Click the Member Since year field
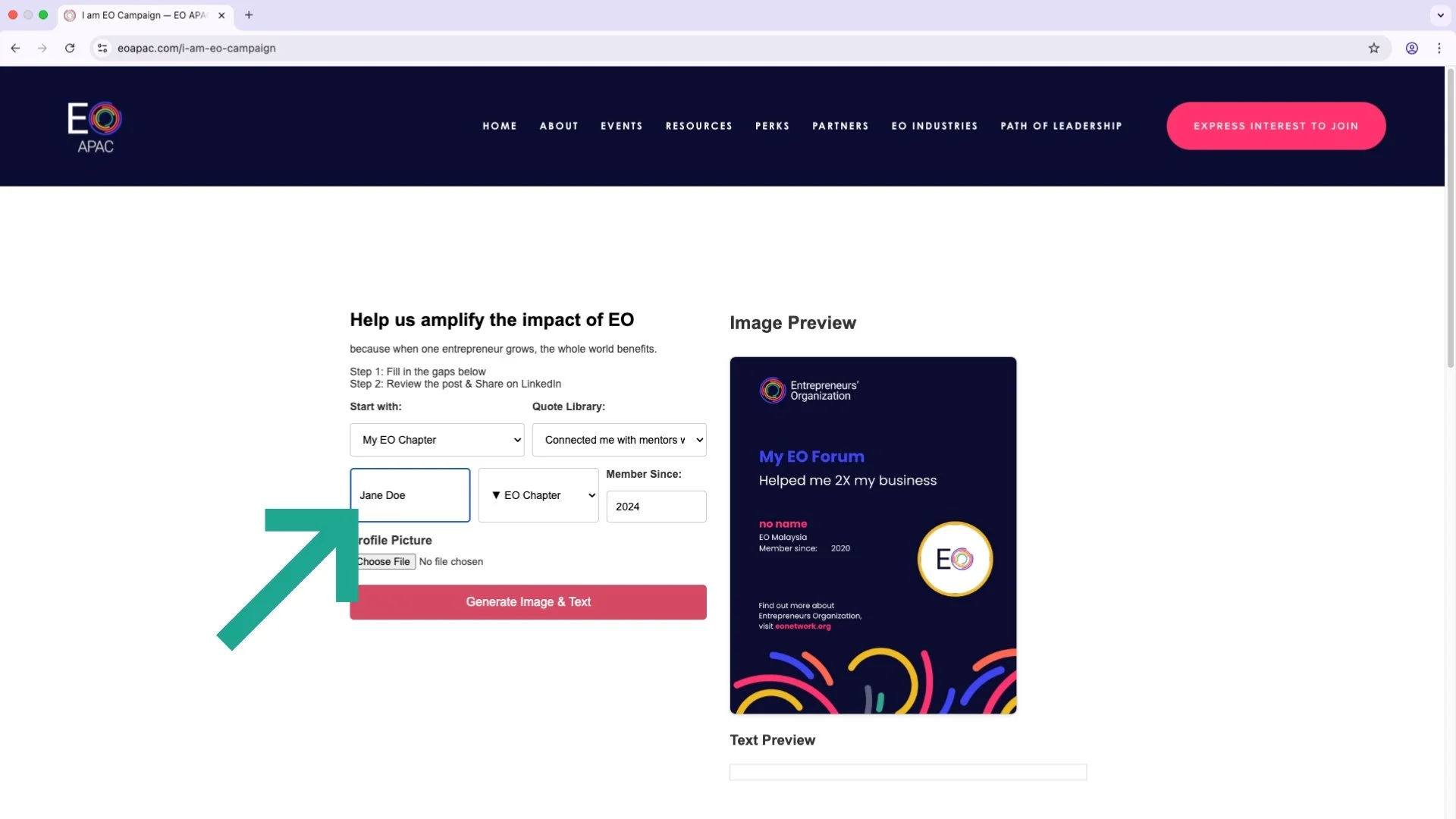This screenshot has height=819, width=1456. pos(656,507)
